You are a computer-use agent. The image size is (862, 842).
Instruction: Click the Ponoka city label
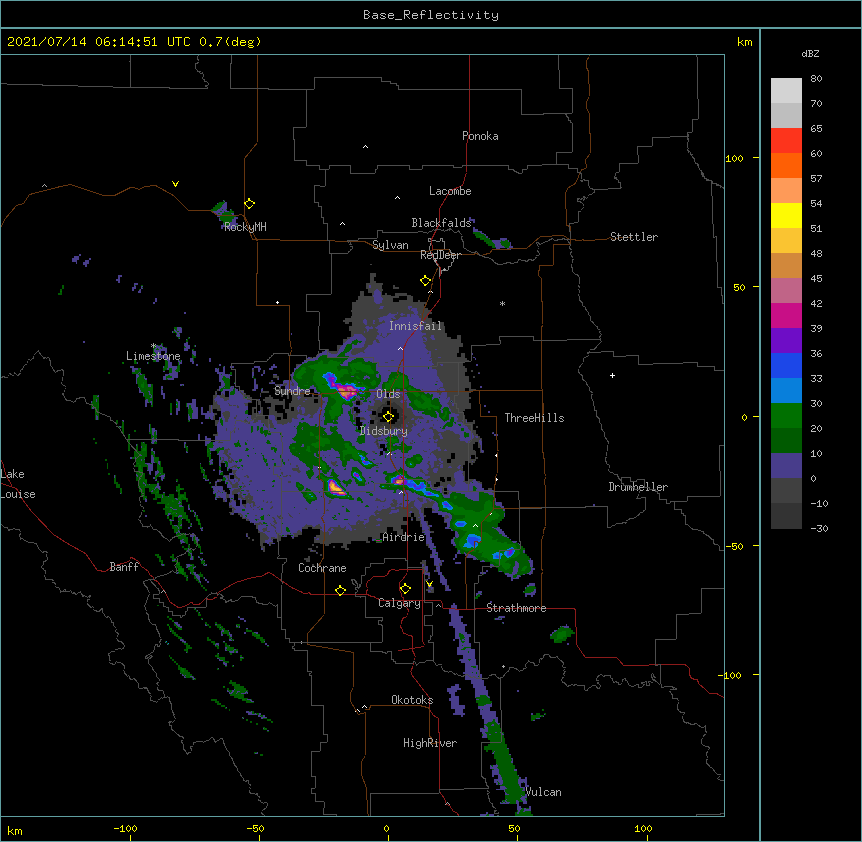pyautogui.click(x=480, y=136)
